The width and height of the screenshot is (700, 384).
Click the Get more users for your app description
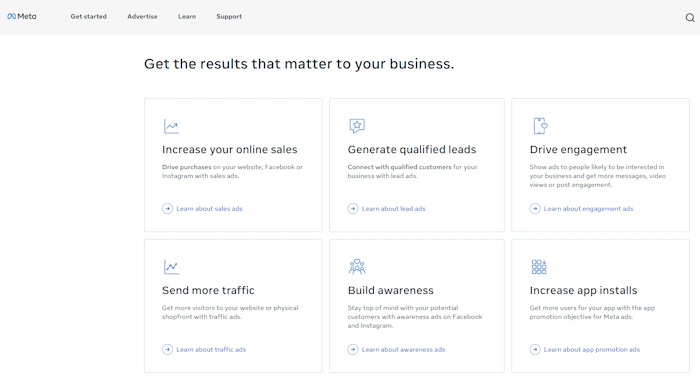coord(592,312)
